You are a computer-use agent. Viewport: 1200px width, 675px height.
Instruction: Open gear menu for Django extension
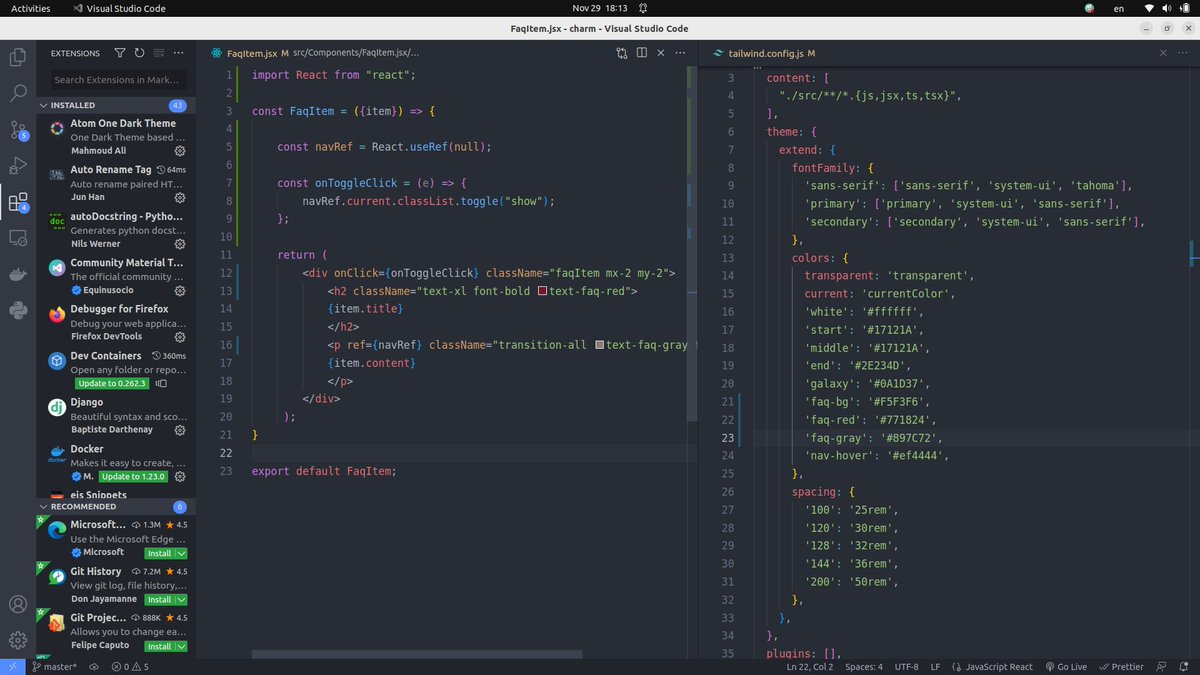180,430
